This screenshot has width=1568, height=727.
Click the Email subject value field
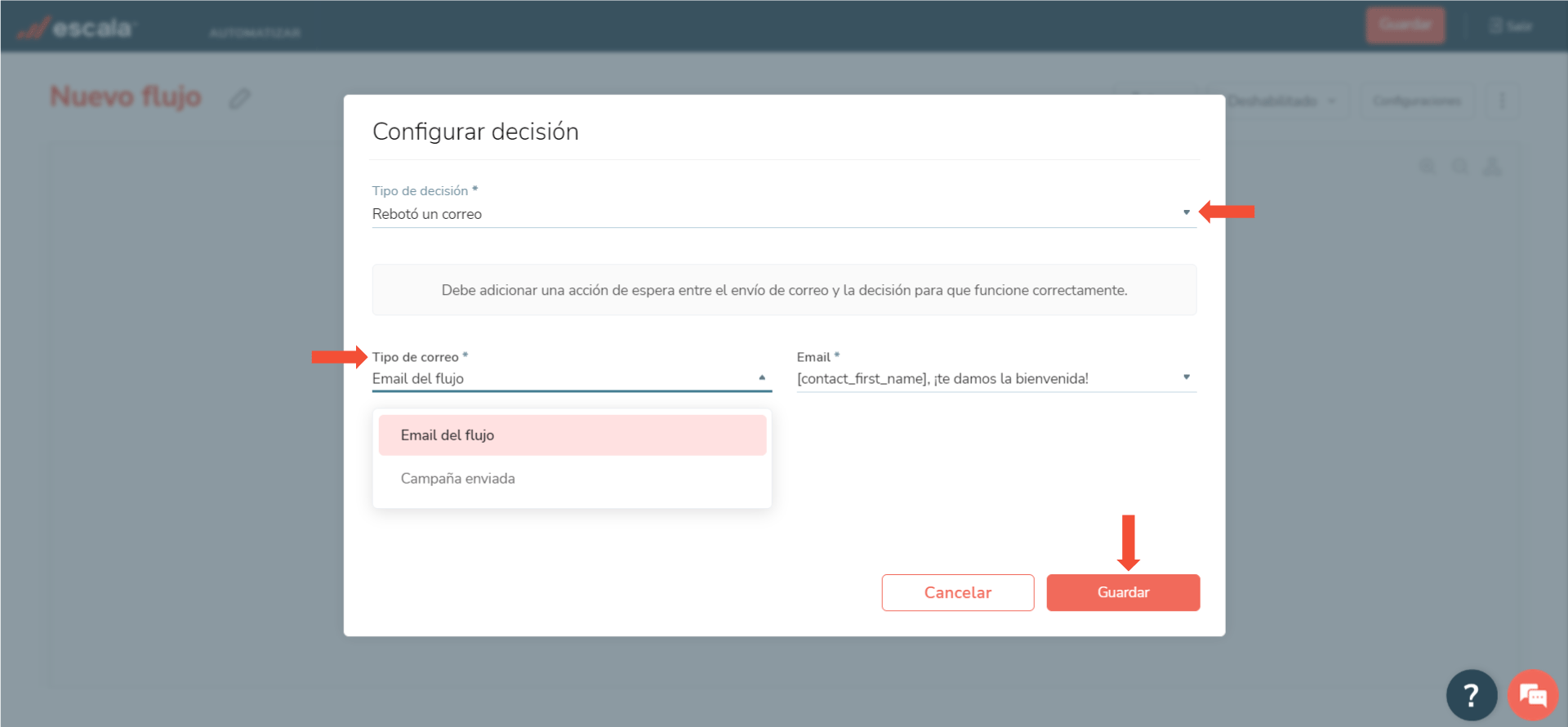(996, 379)
